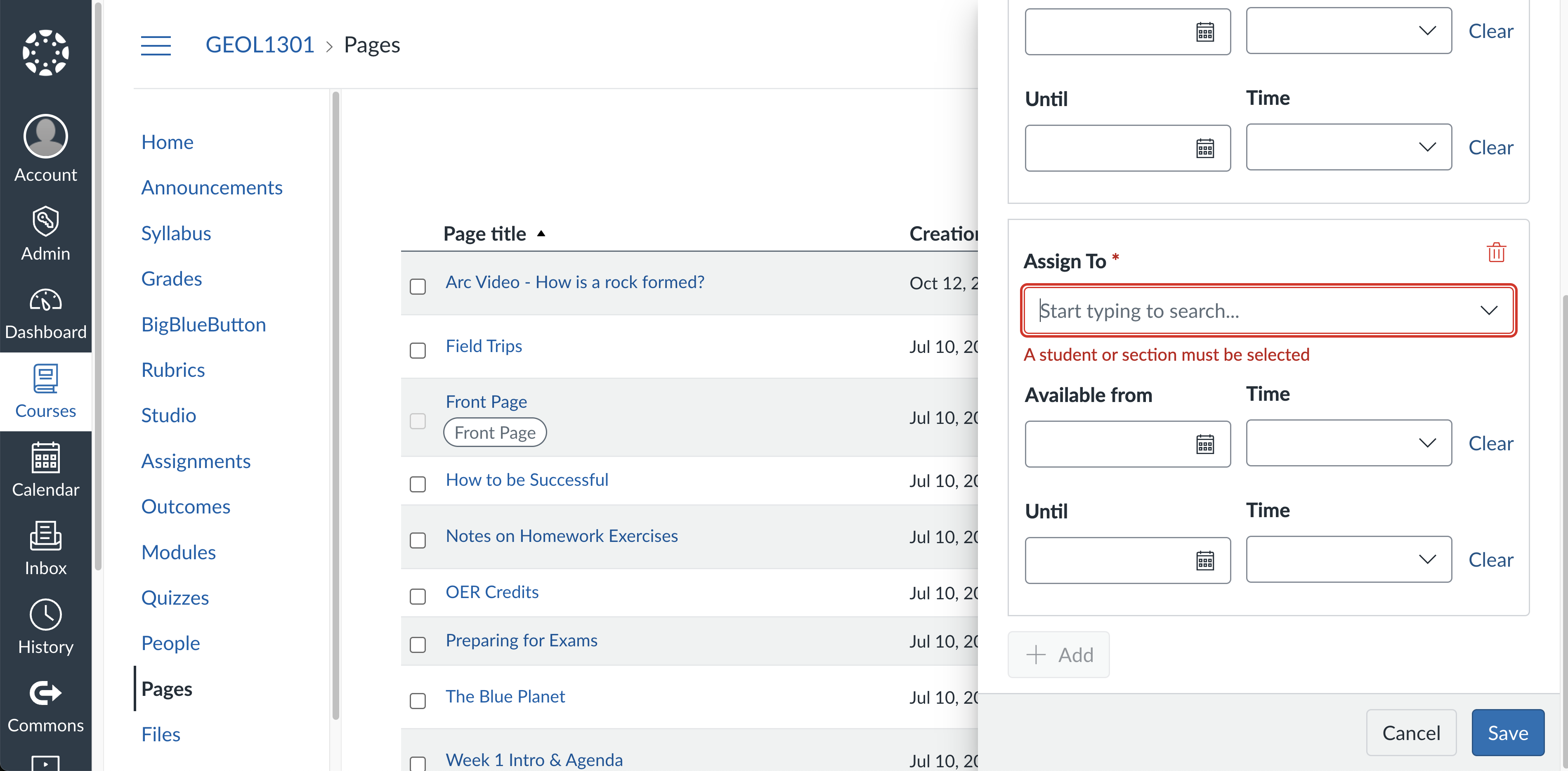Expand the Assign To search dropdown

click(1488, 311)
